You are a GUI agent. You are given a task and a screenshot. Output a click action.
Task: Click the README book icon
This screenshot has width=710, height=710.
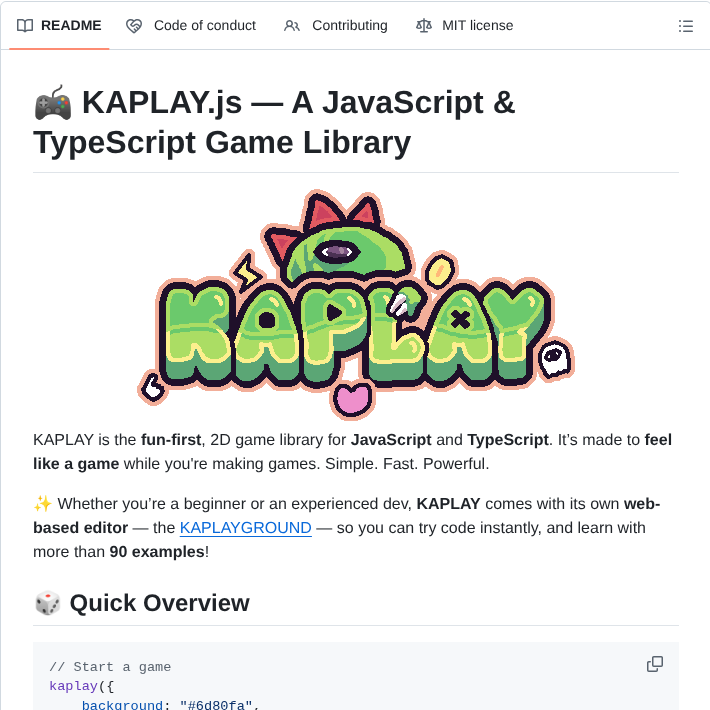tap(25, 26)
